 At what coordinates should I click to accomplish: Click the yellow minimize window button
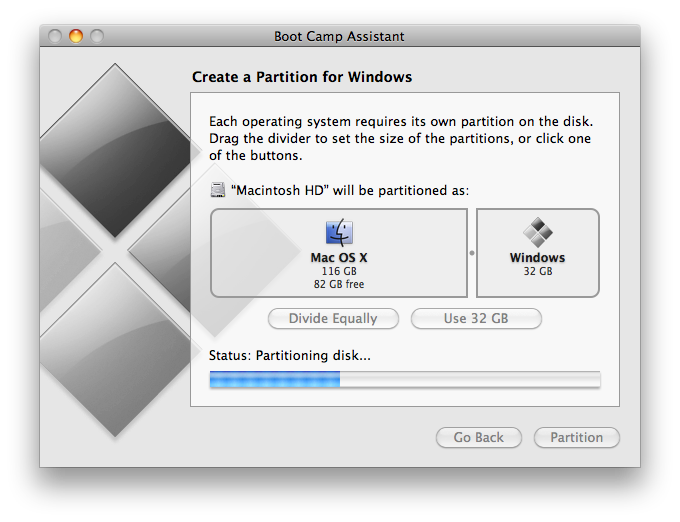[x=76, y=36]
